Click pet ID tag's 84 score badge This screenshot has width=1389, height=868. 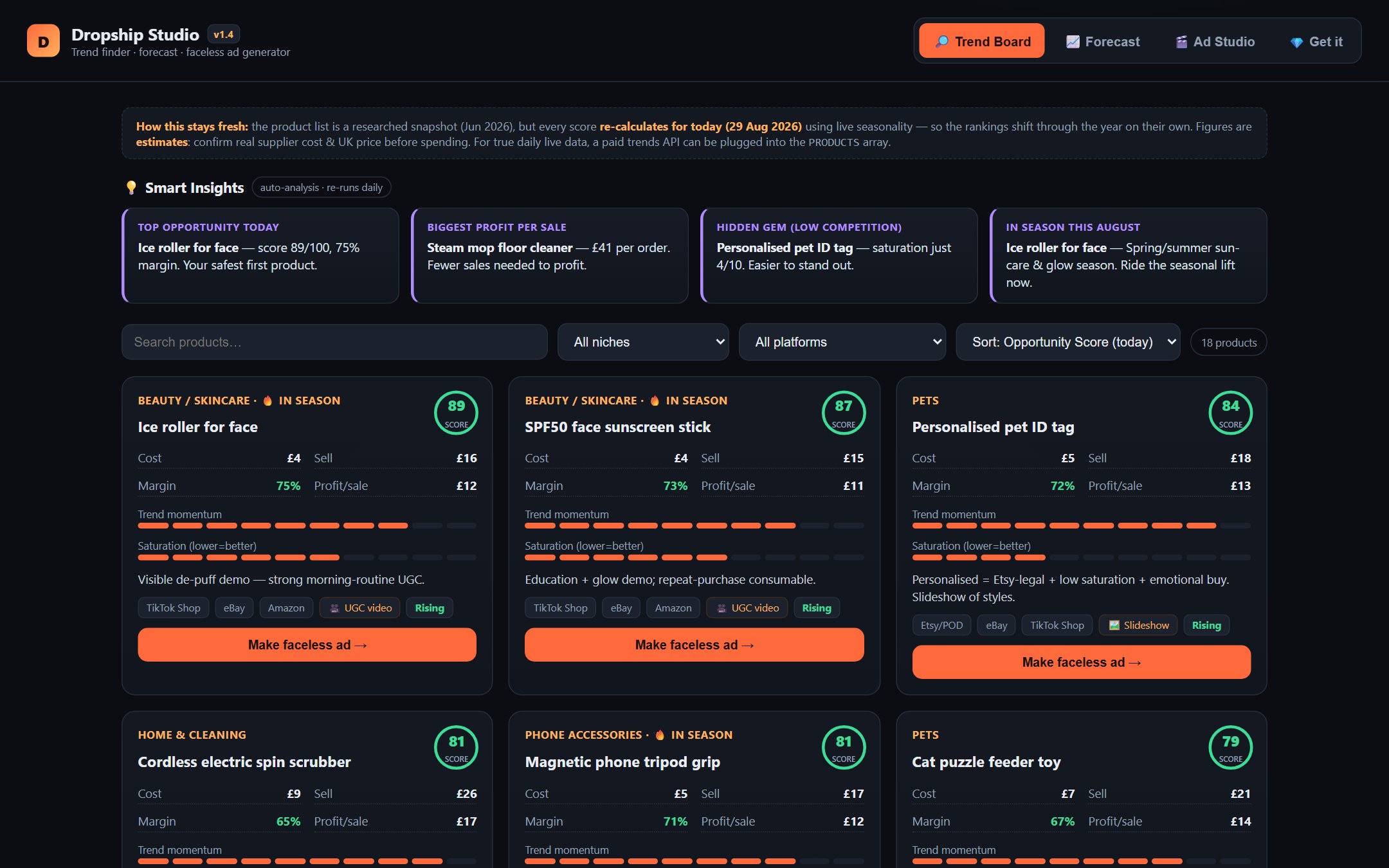tap(1230, 413)
